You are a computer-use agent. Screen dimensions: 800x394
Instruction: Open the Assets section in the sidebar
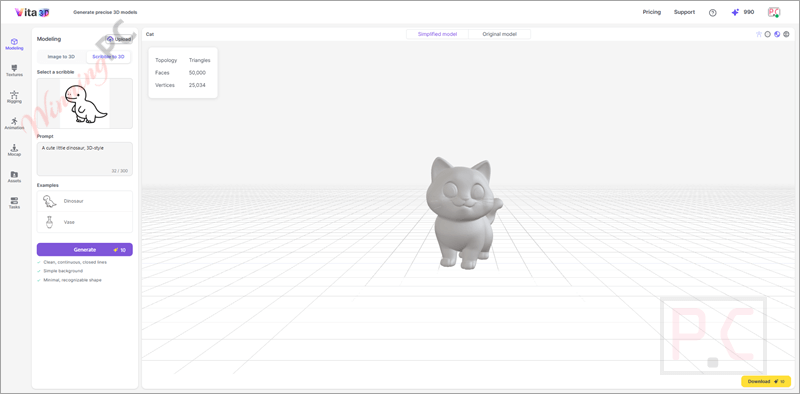tap(14, 177)
